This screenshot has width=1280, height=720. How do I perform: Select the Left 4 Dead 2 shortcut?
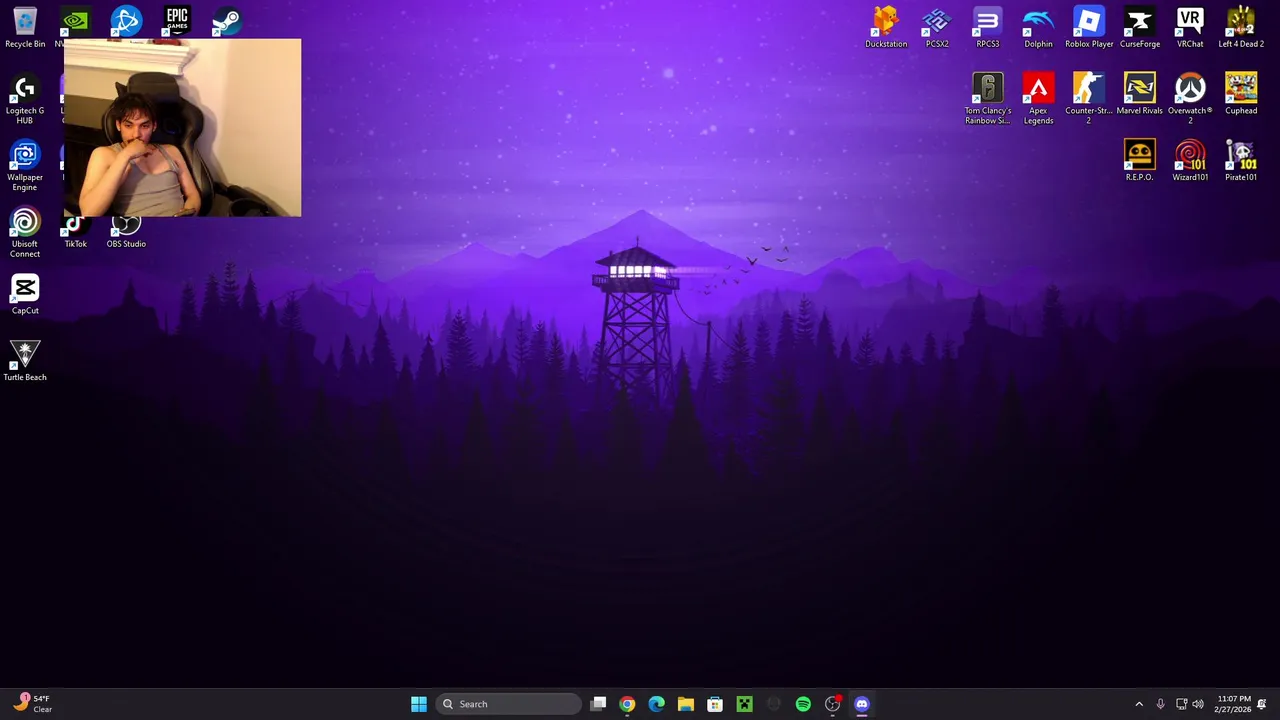(1241, 27)
